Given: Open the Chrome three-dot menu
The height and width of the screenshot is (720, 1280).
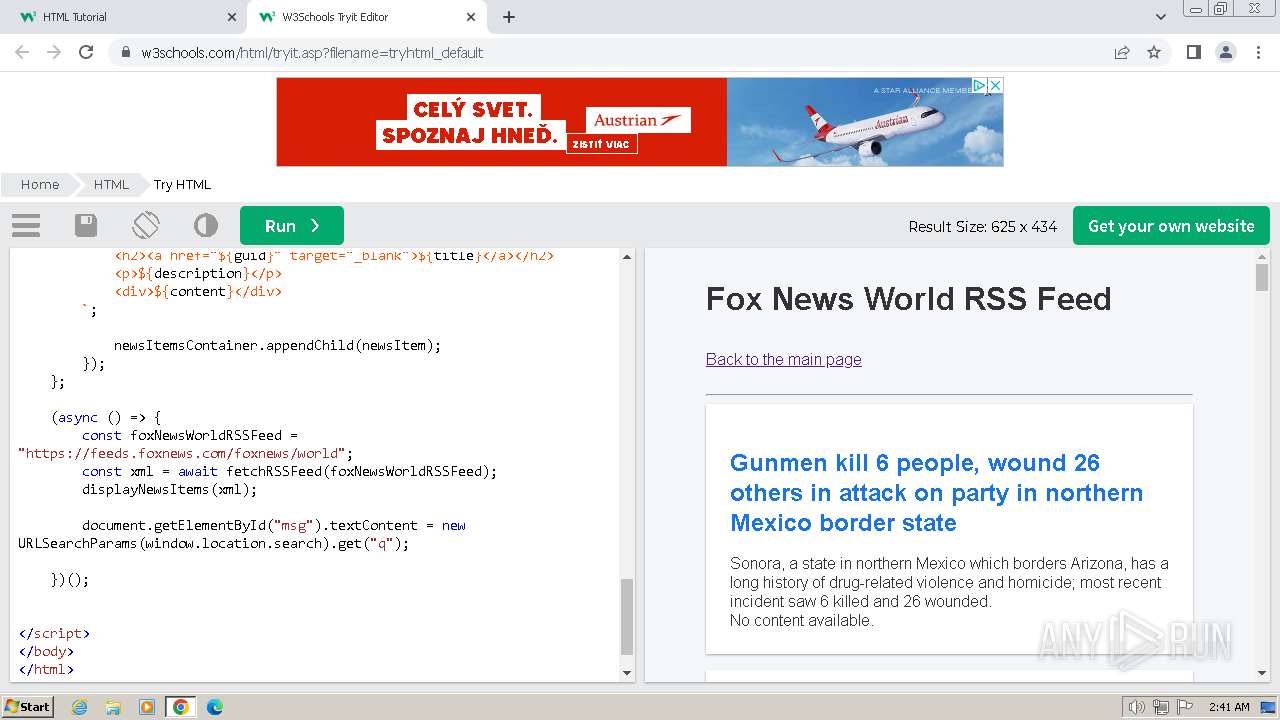Looking at the screenshot, I should (1257, 52).
